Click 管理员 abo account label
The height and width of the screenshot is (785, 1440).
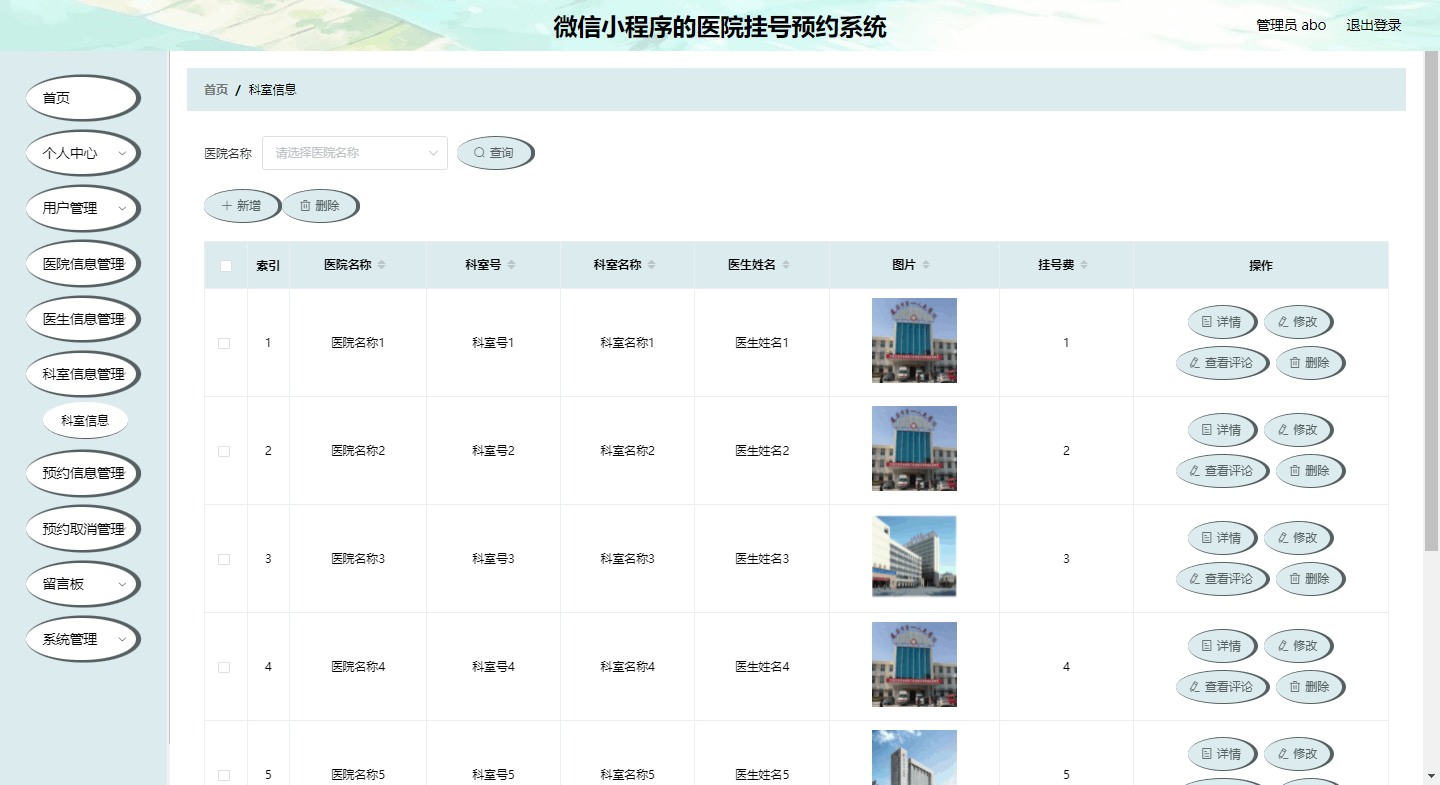pos(1291,25)
